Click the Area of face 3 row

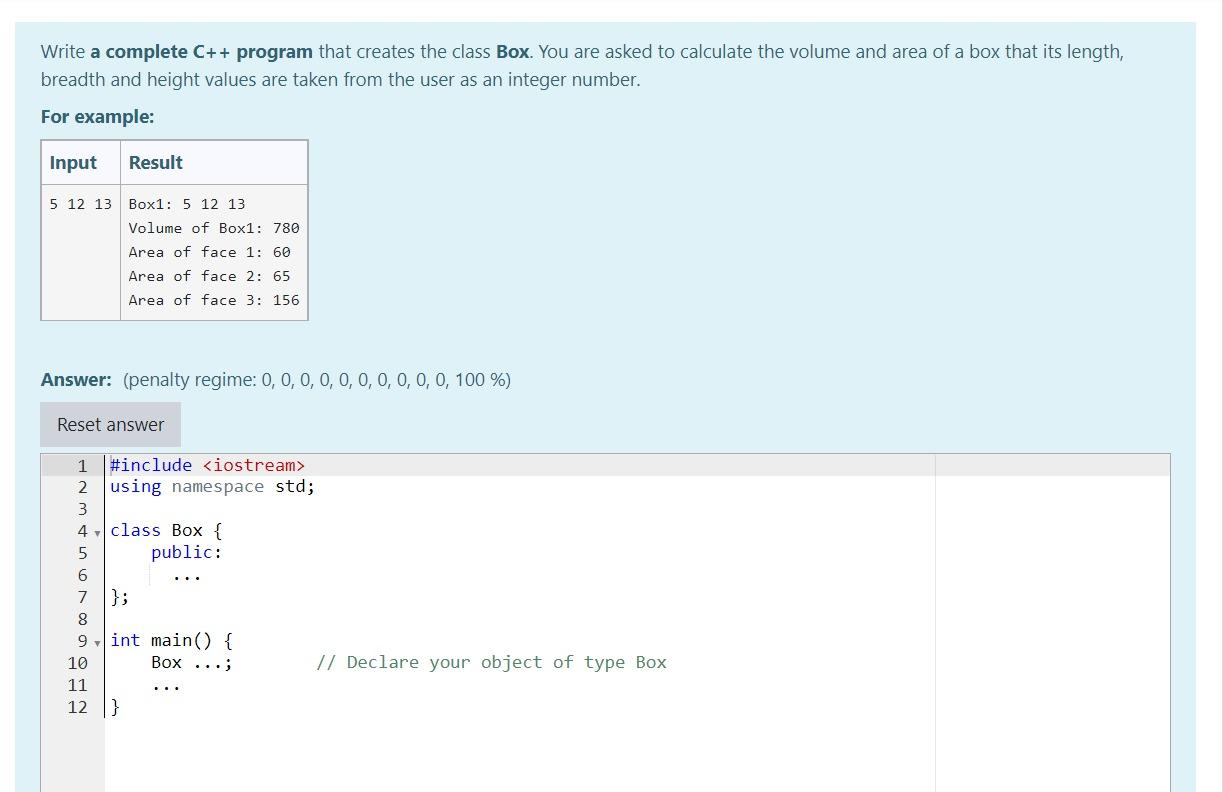point(213,300)
